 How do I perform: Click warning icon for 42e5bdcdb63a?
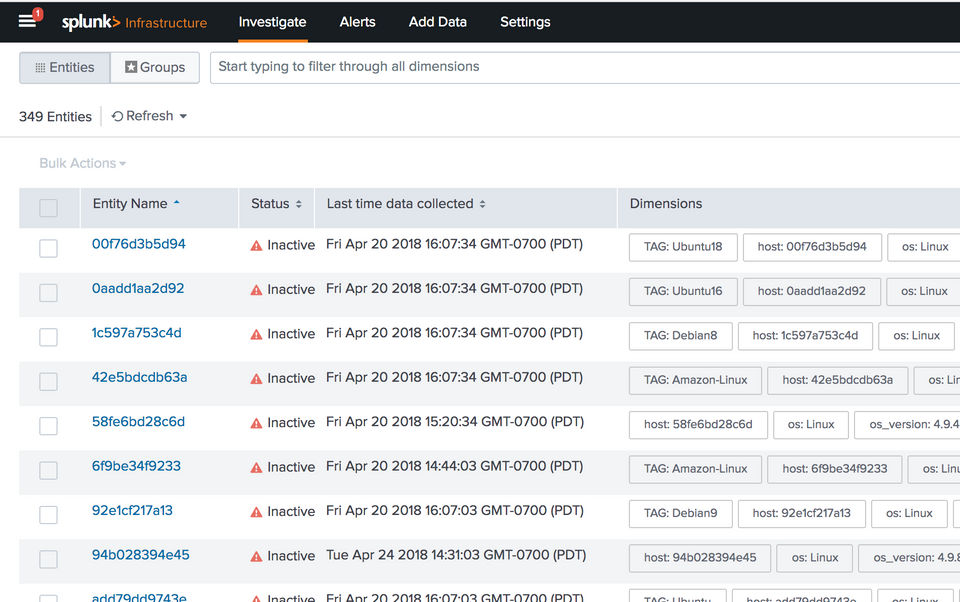(257, 379)
